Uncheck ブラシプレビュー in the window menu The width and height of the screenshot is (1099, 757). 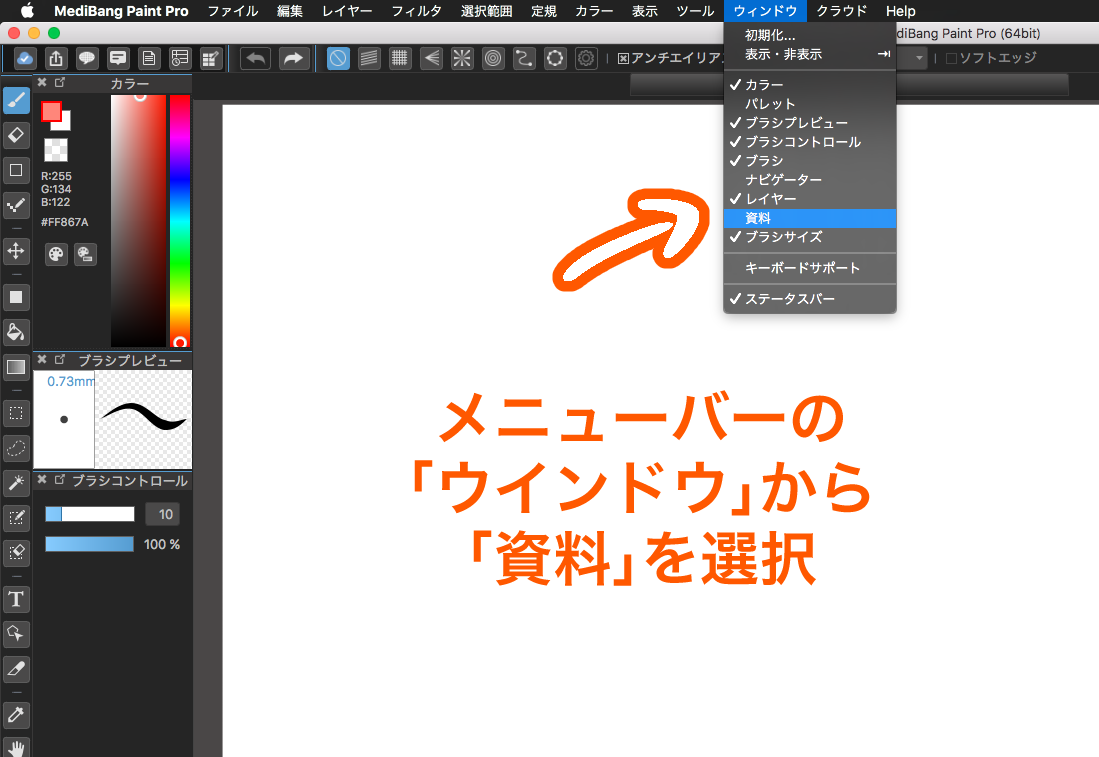tap(810, 123)
